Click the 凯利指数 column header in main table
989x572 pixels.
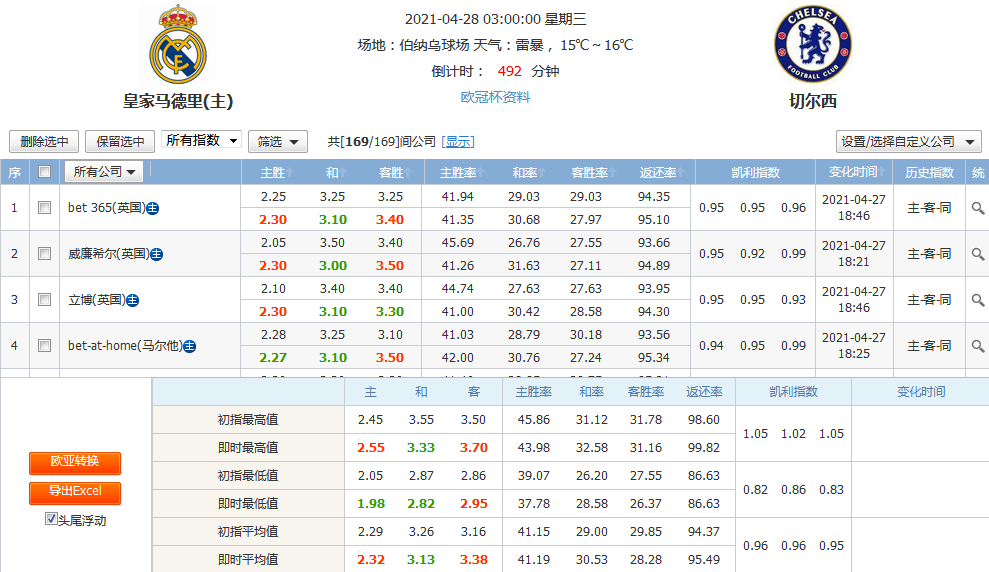click(x=756, y=172)
